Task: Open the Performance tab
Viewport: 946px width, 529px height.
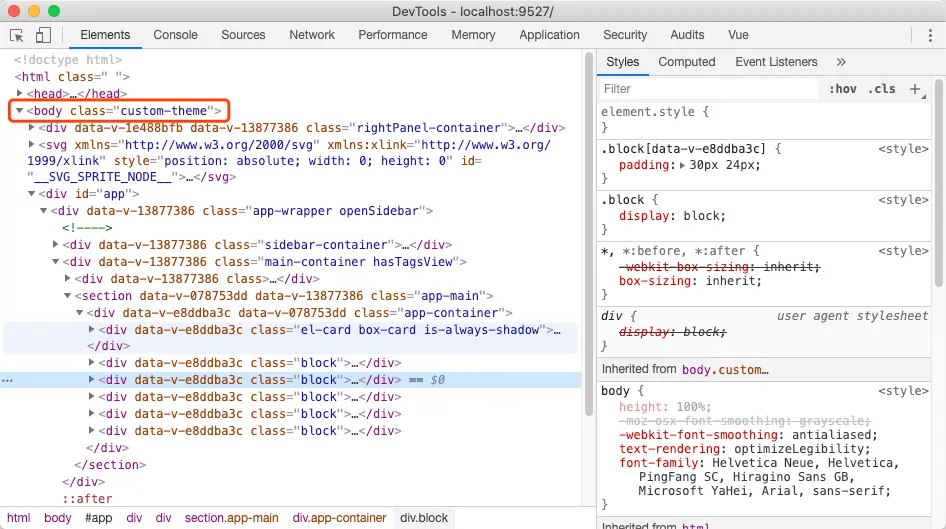Action: click(393, 35)
